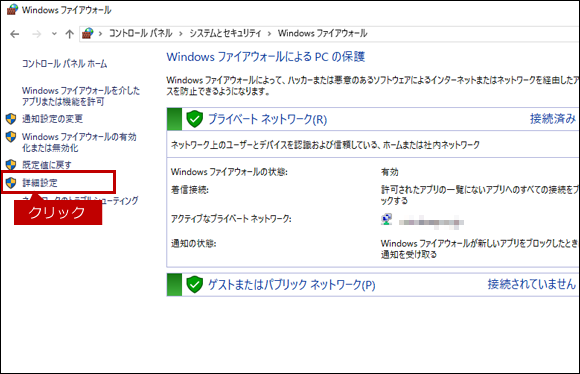Viewport: 580px width, 374px height.
Task: Expand chevron after コントロール パネル breadcrumb
Action: pyautogui.click(x=181, y=34)
